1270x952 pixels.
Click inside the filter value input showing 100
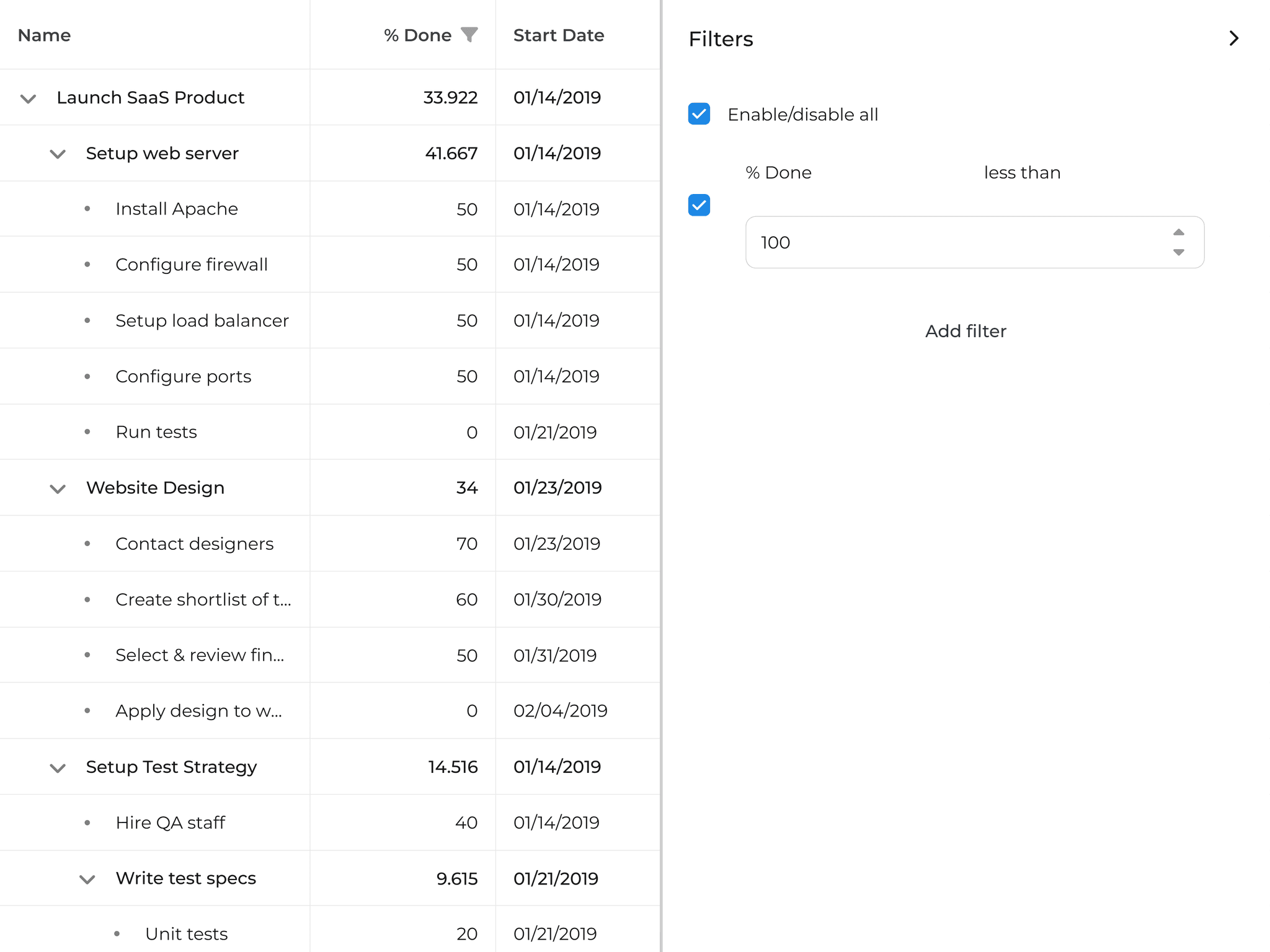click(x=930, y=242)
